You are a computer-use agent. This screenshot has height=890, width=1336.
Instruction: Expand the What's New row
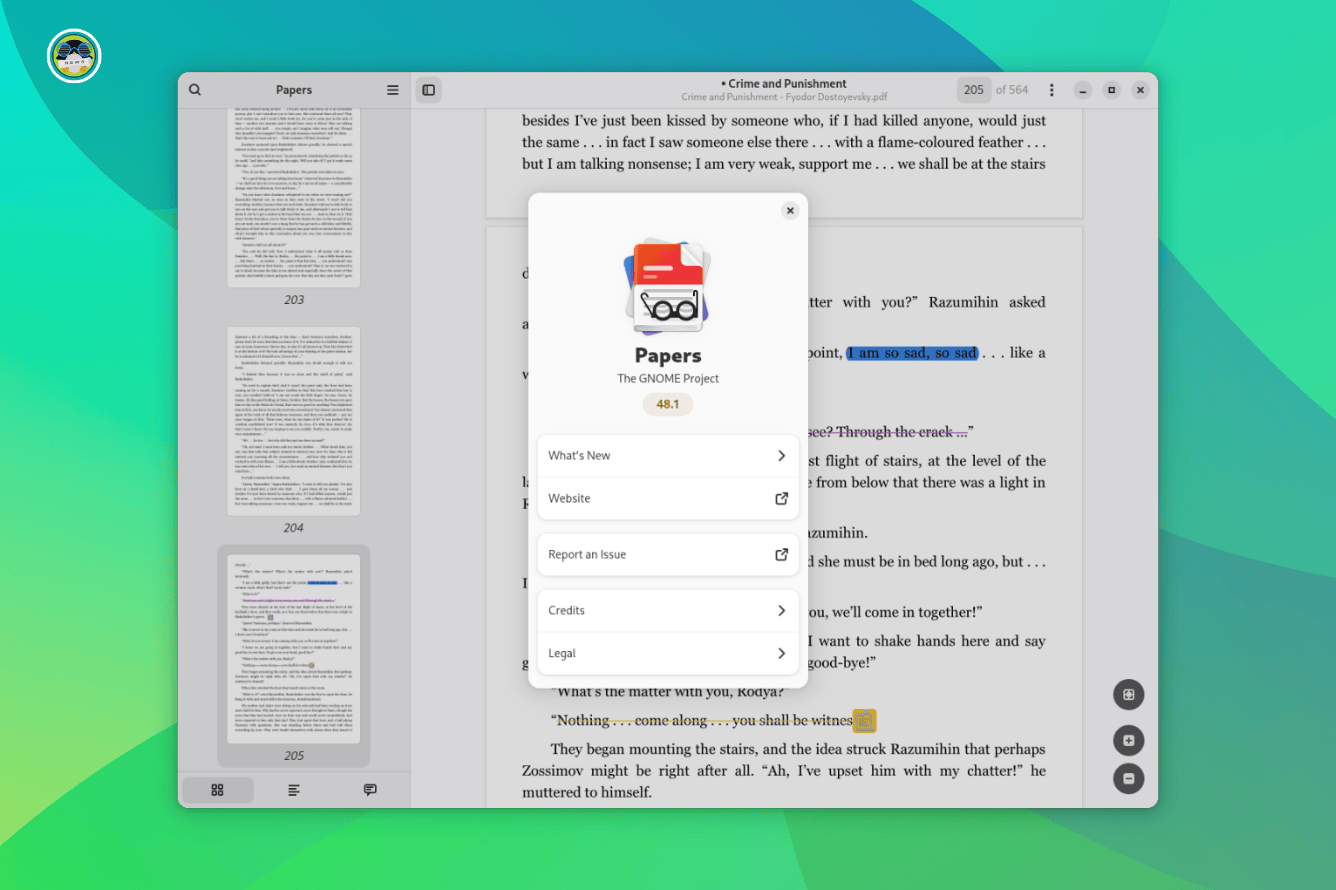pos(667,456)
